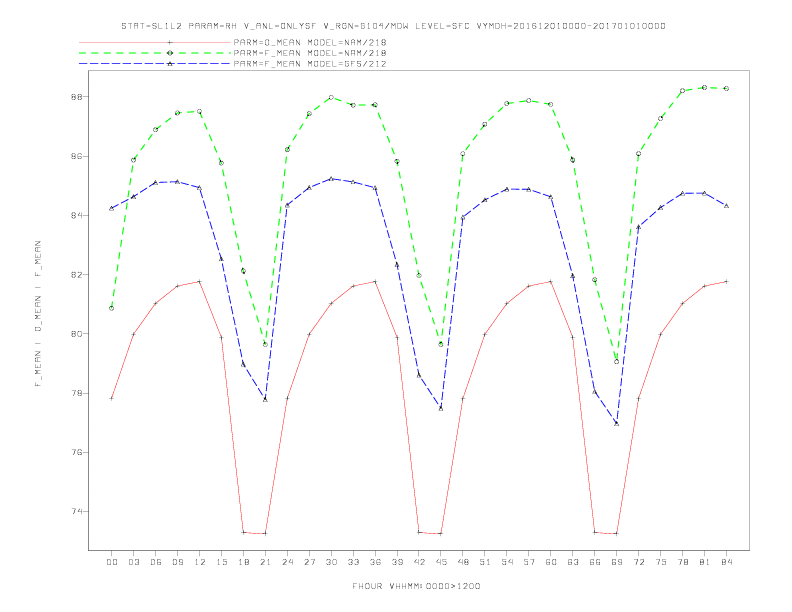Click x-axis tick label 15
Viewport: 792px width, 612px height.
tap(222, 562)
